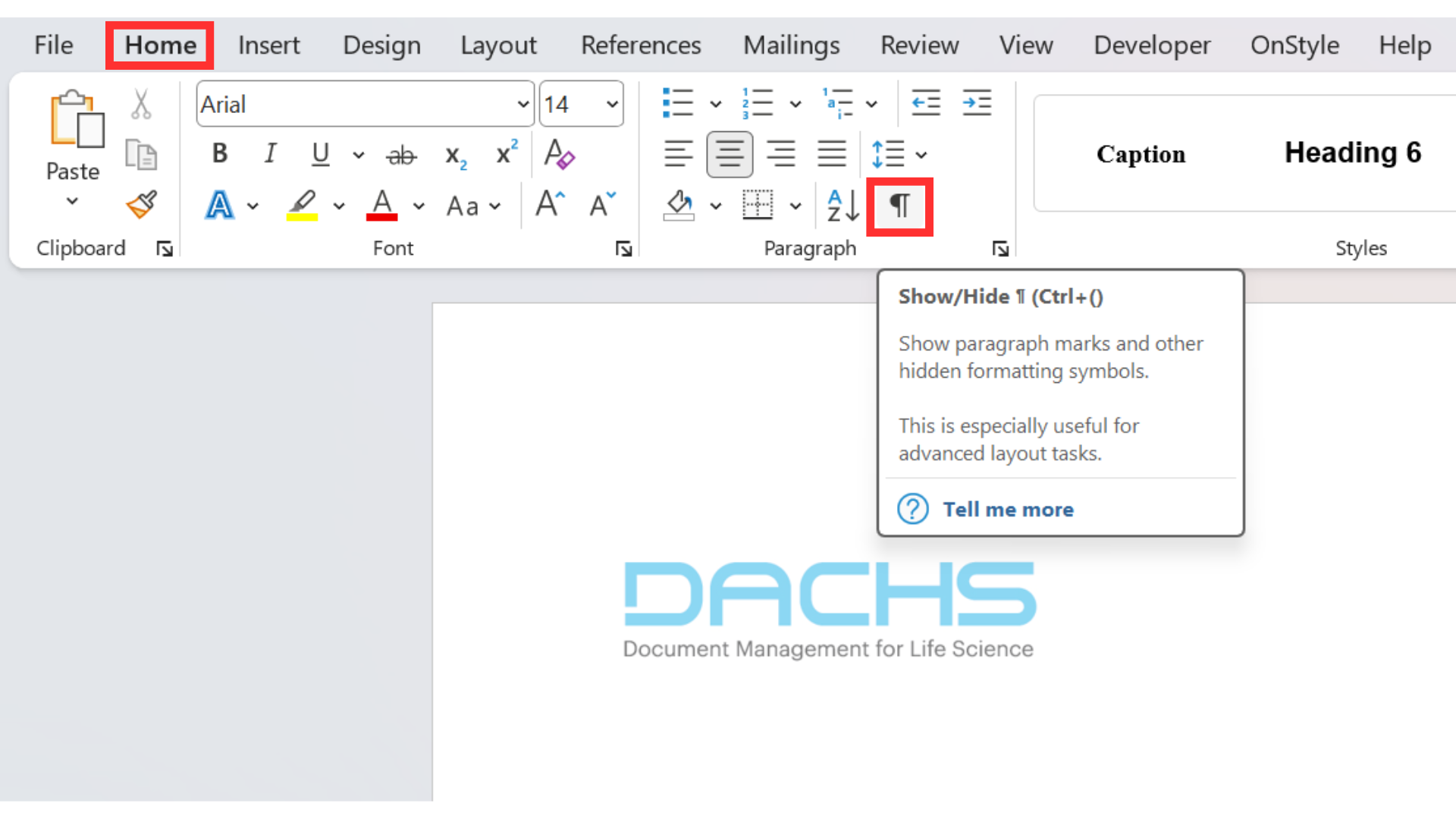Open Clipboard pane dialog launcher

pyautogui.click(x=165, y=249)
